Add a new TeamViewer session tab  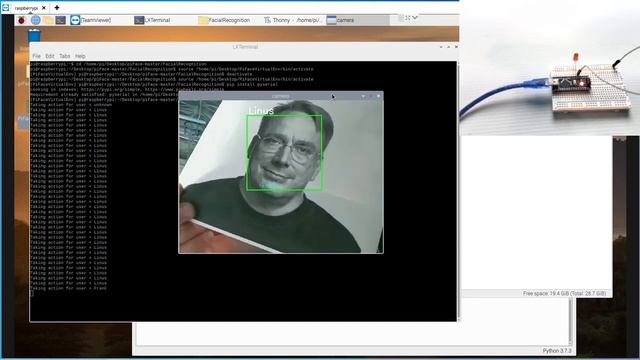57,8
